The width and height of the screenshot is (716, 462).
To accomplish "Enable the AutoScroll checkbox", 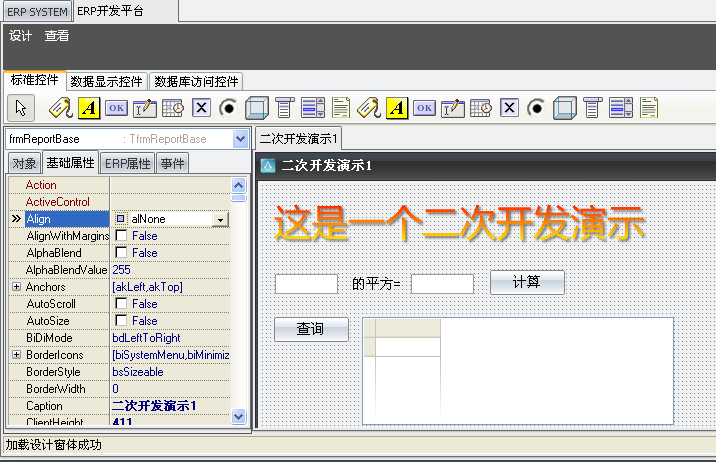I will [121, 304].
